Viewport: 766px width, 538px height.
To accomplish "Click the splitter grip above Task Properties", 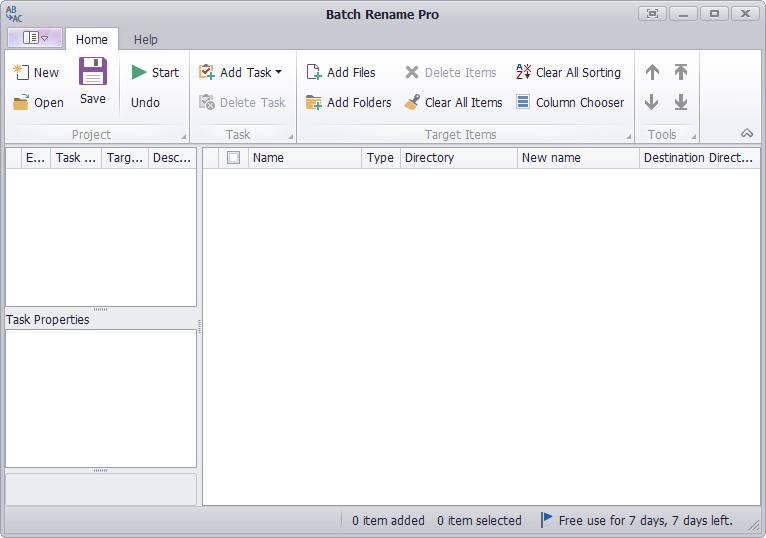I will point(101,309).
